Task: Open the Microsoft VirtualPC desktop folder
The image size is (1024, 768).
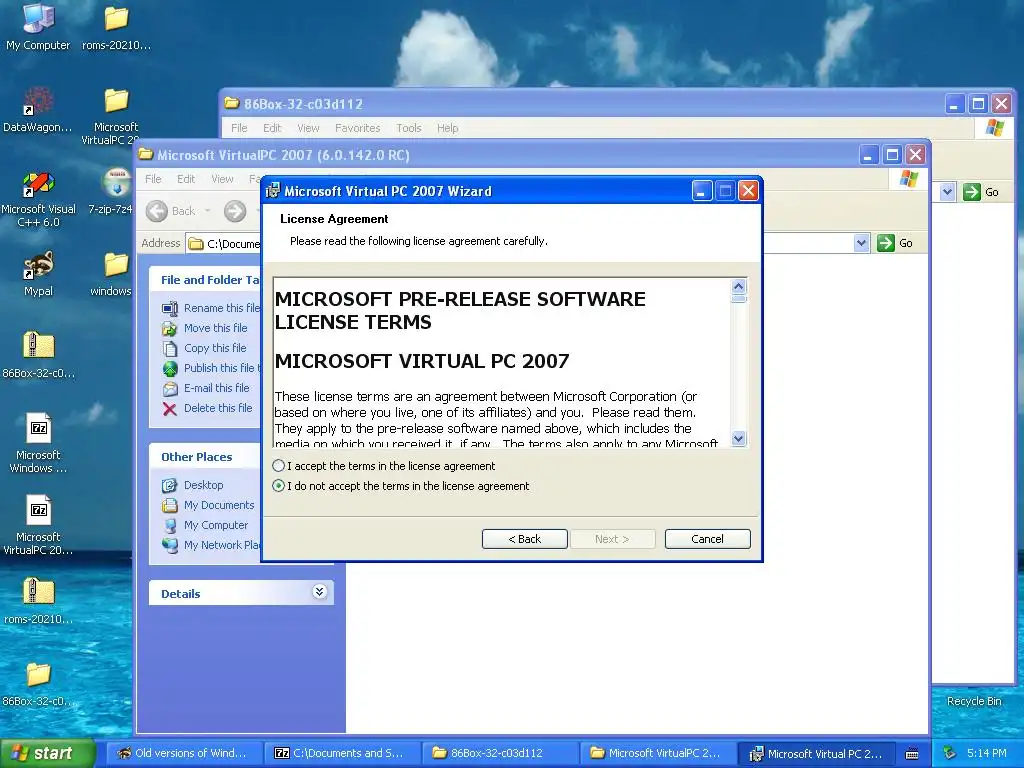Action: 116,115
